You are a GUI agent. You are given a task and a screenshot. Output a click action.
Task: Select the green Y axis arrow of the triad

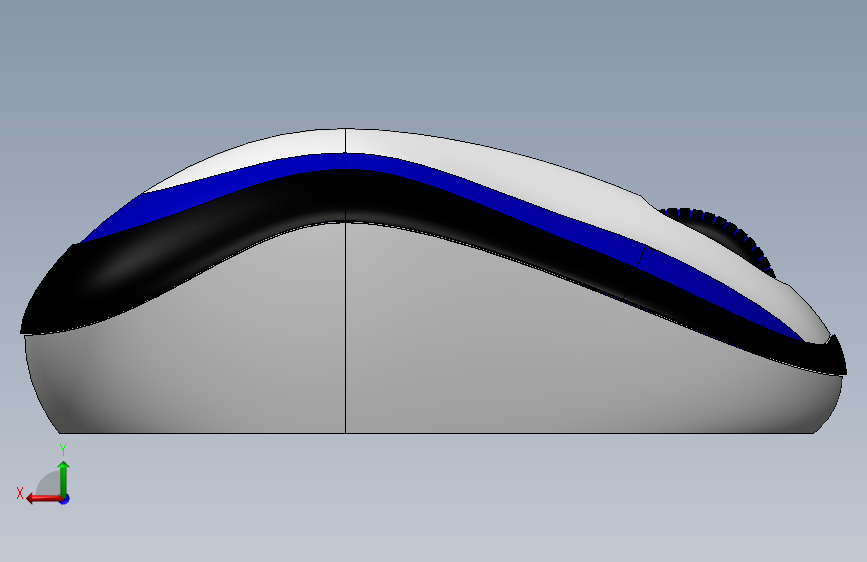coord(64,478)
